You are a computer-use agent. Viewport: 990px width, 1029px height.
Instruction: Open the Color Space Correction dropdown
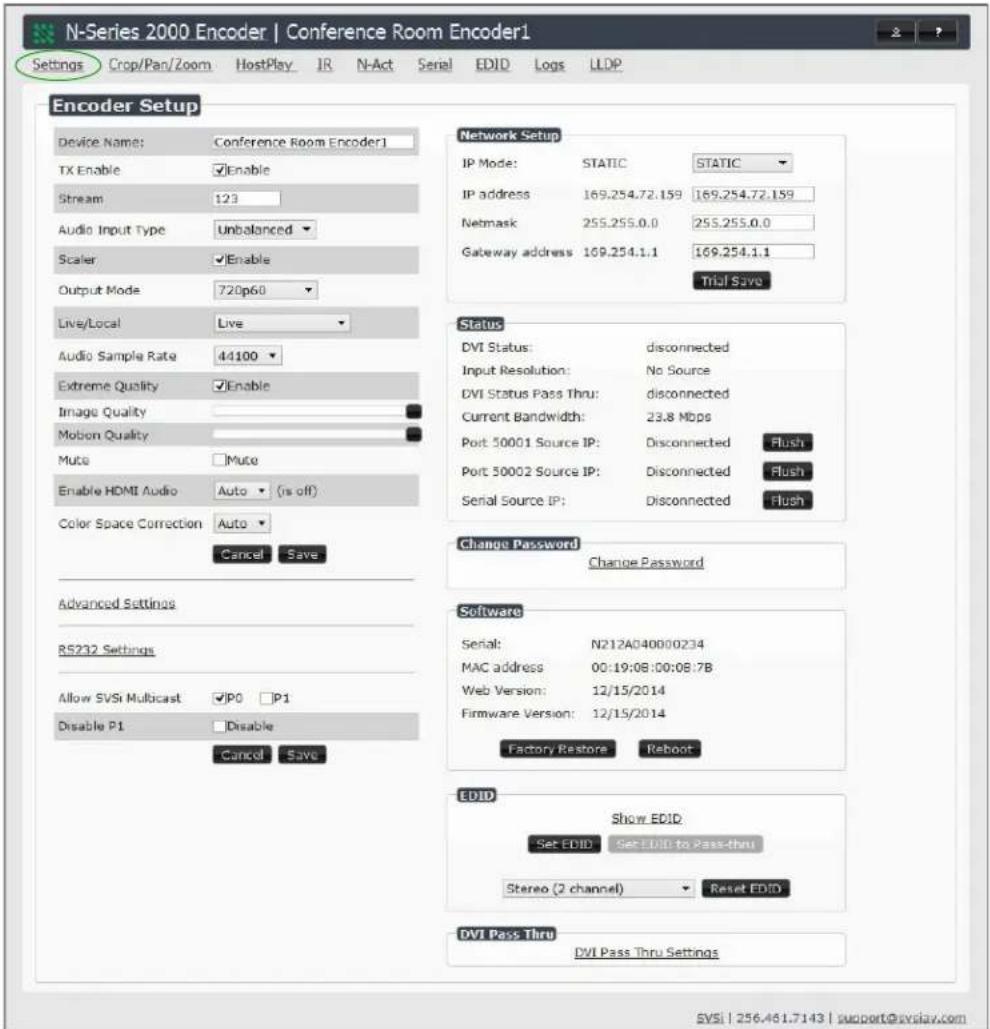[241, 524]
